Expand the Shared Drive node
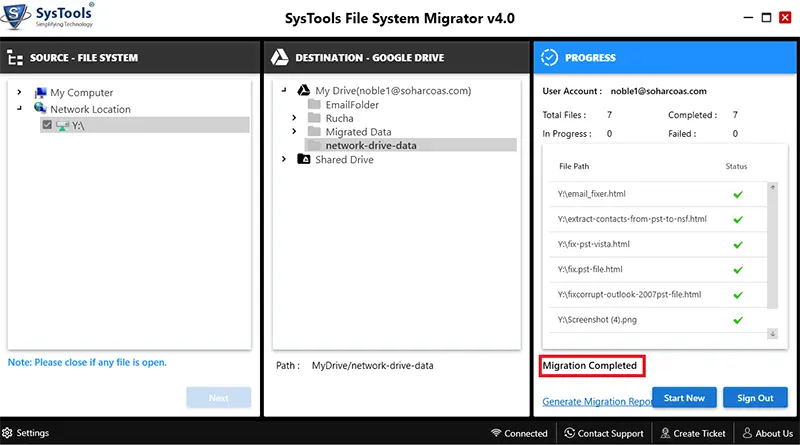Viewport: 800px width, 445px height. tap(284, 159)
